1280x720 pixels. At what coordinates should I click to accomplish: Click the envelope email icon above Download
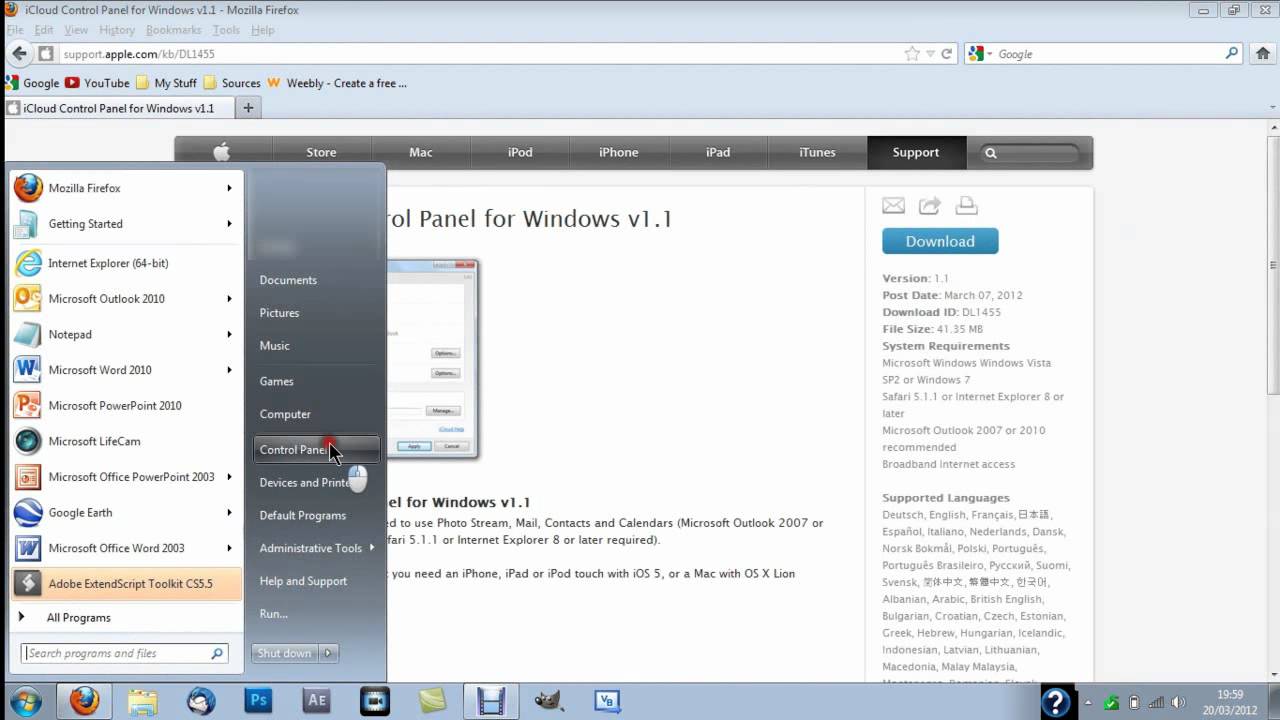tap(894, 205)
